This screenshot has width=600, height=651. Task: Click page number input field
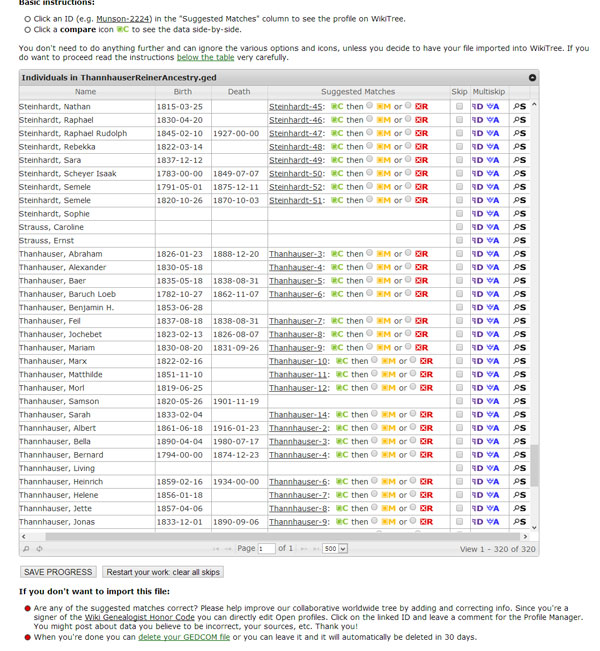267,549
